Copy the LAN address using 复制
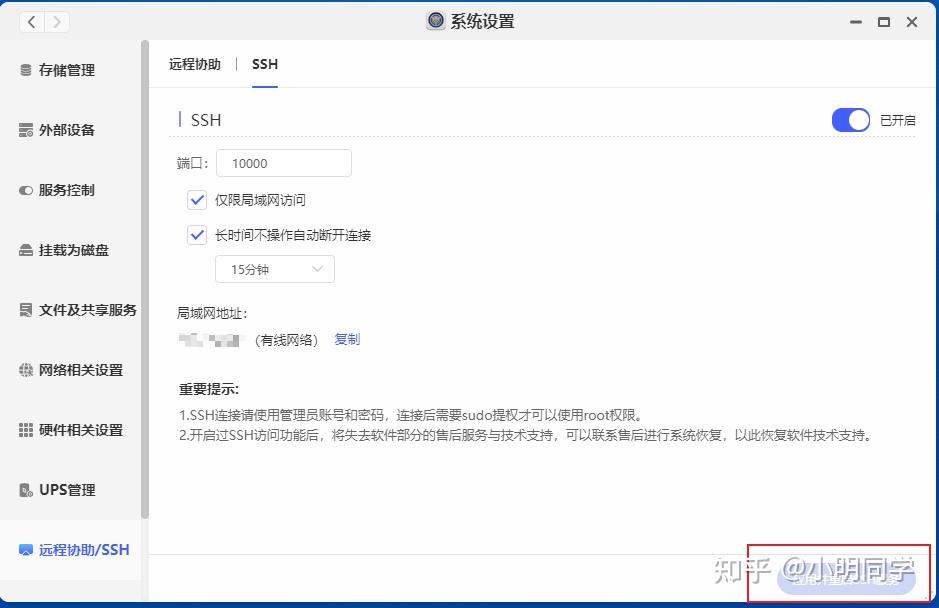The height and width of the screenshot is (608, 939). click(346, 339)
